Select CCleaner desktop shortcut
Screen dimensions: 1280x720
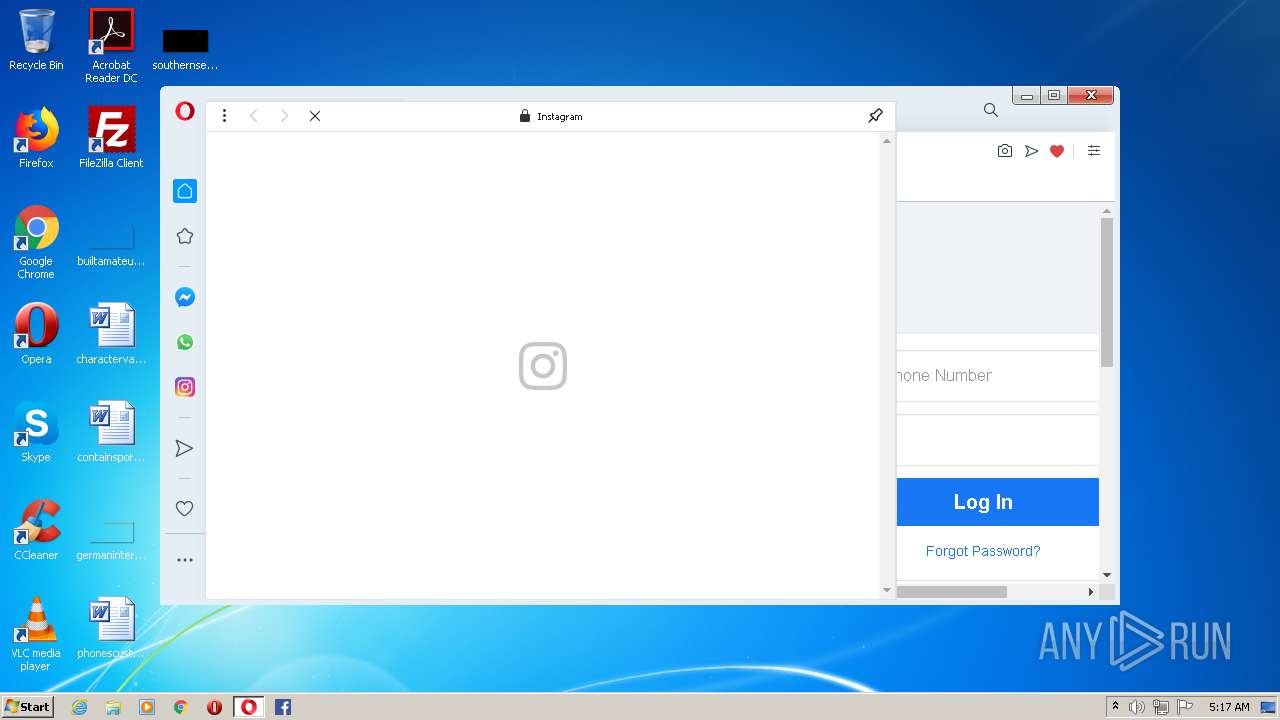pos(36,530)
